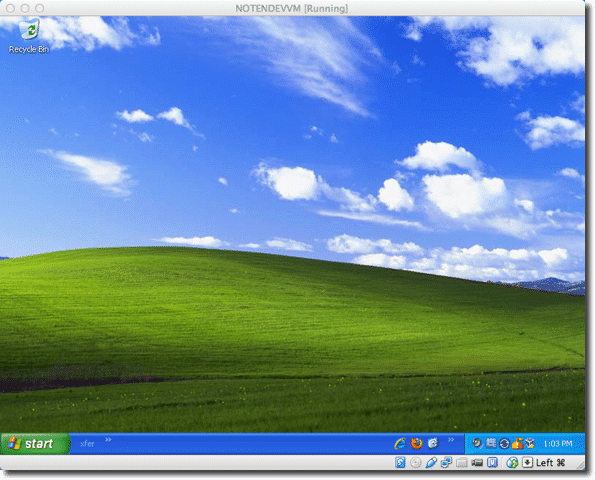Expand hidden quick launch items chevron
Image resolution: width=595 pixels, height=480 pixels.
click(x=451, y=439)
